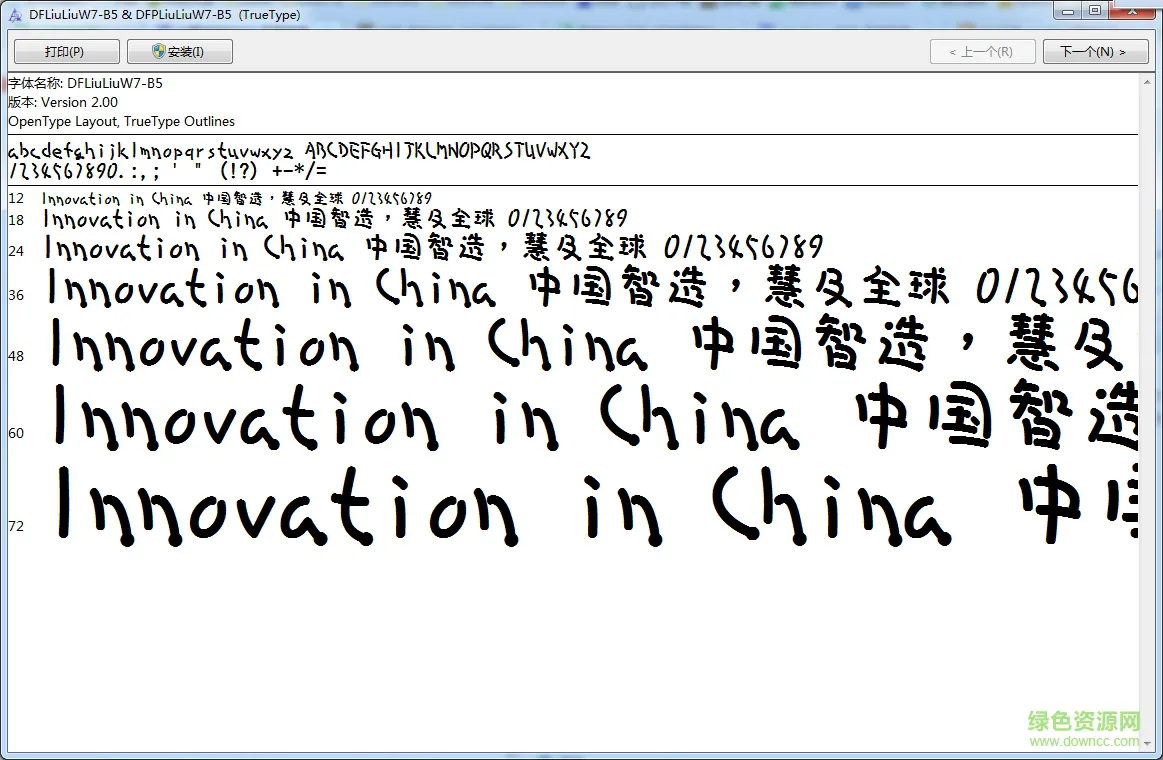The width and height of the screenshot is (1163, 760).
Task: Click the OpenType Layout, TrueType Outlines line
Action: coord(122,122)
